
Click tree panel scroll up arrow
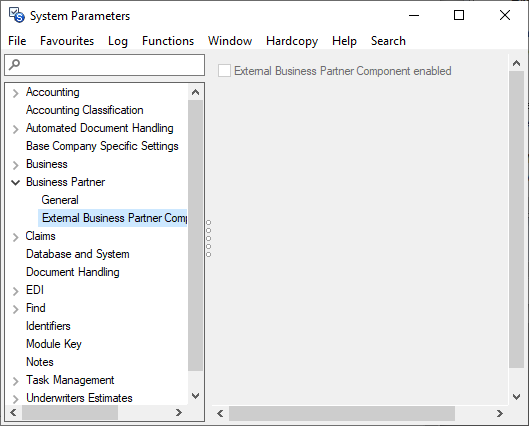[195, 92]
